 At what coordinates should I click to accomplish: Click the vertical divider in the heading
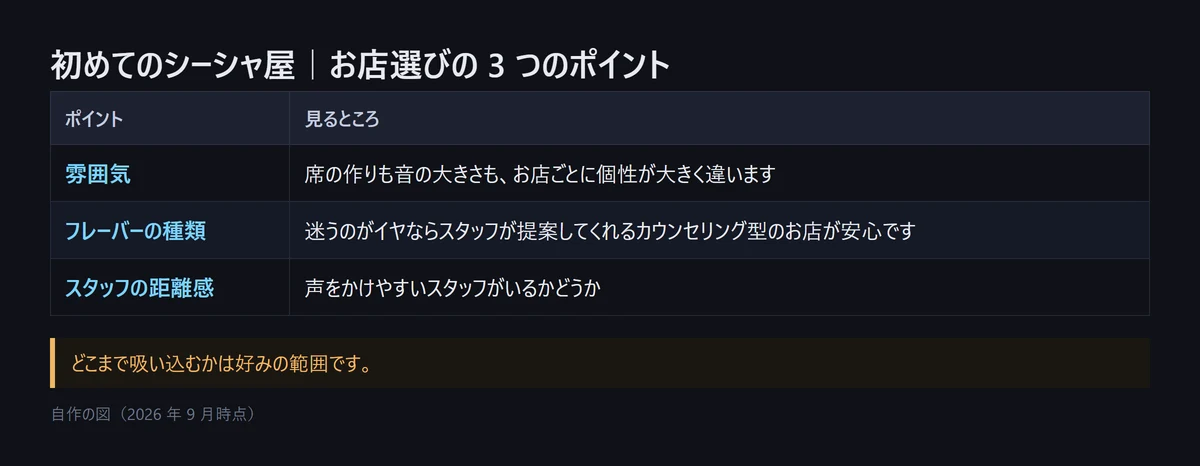point(312,66)
